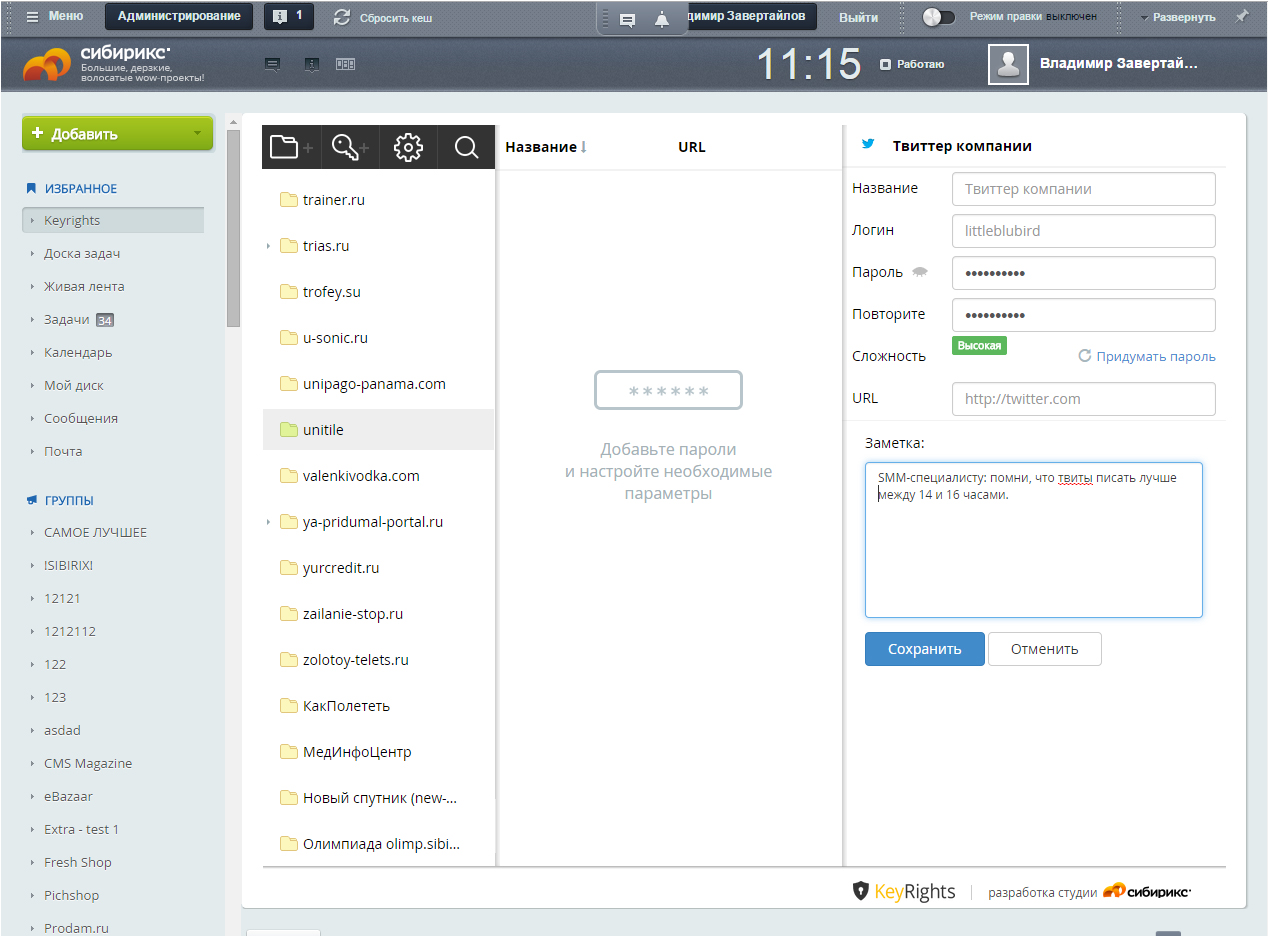Toggle the edit mode switch
The image size is (1269, 937).
[x=938, y=17]
